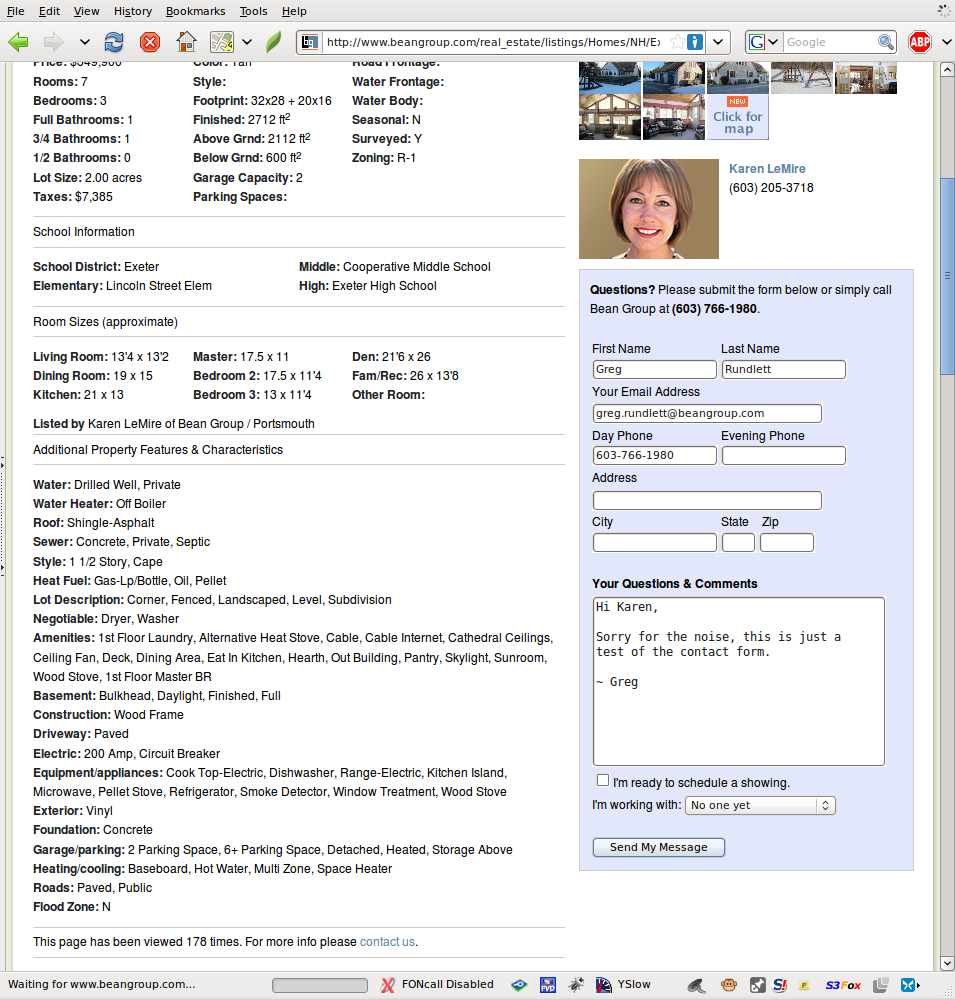Click the blue diamond status bar icon
Screen dimensions: 955x999
[519, 985]
